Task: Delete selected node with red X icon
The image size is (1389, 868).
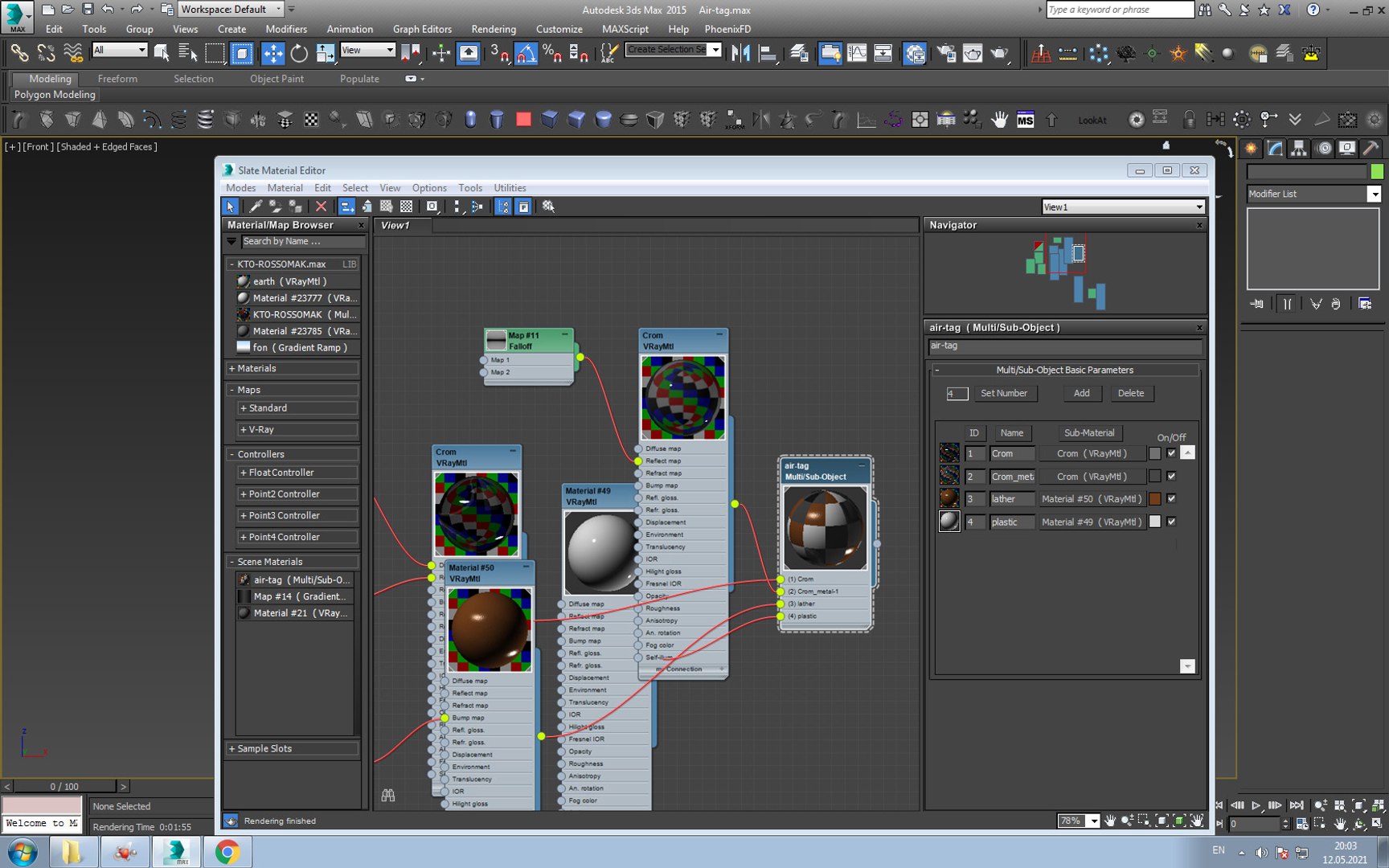Action: [x=321, y=207]
